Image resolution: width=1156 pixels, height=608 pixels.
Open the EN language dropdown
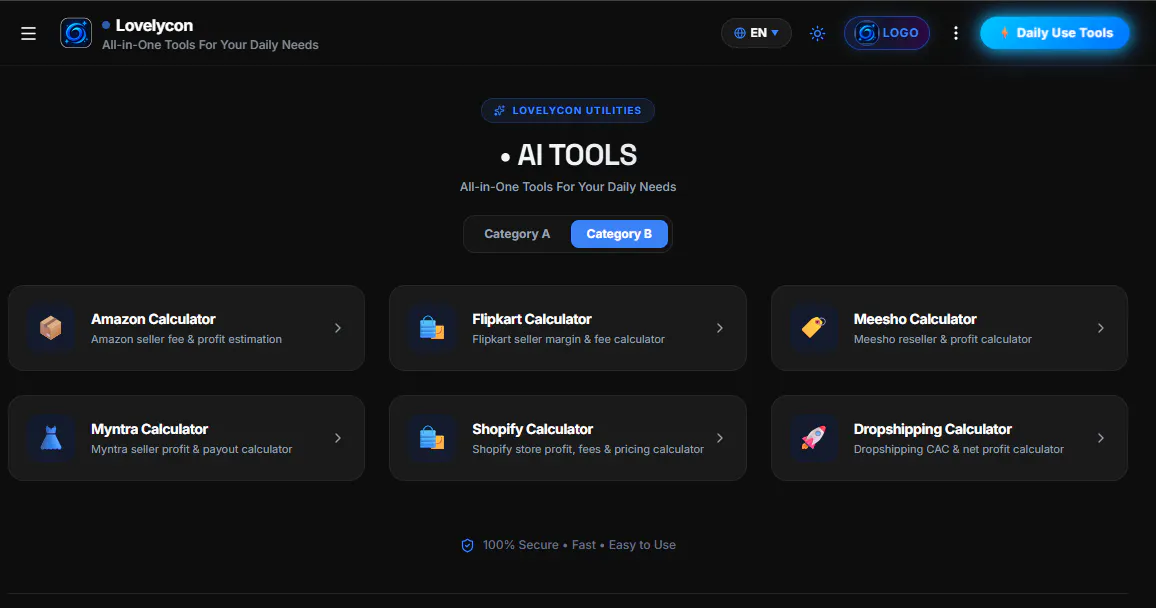click(x=756, y=33)
